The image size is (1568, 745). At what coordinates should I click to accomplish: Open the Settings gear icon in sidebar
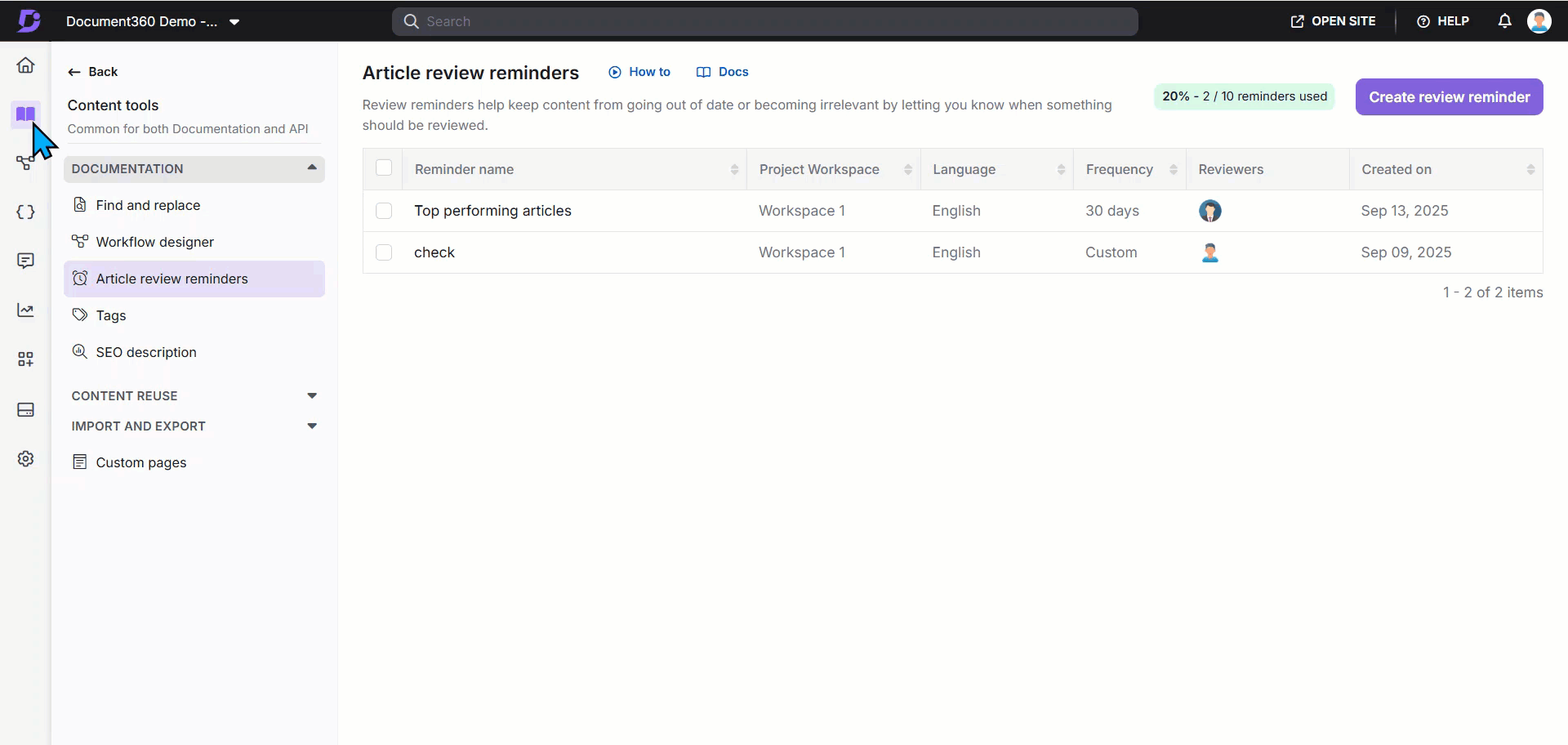[25, 459]
